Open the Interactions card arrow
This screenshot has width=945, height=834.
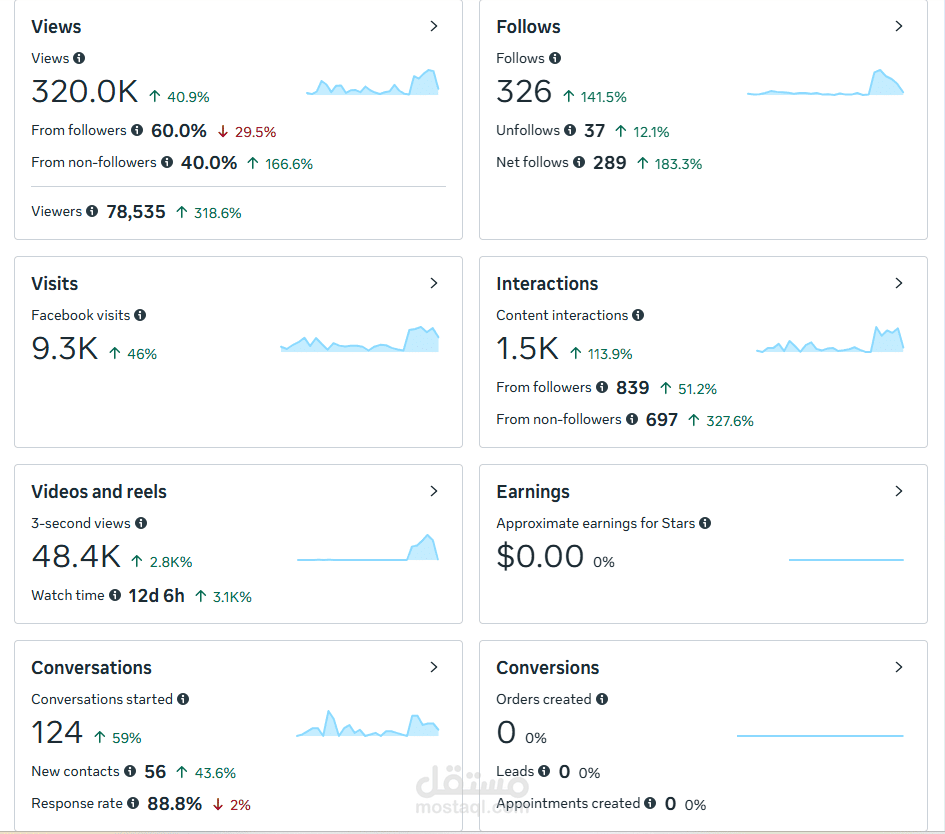pyautogui.click(x=899, y=283)
